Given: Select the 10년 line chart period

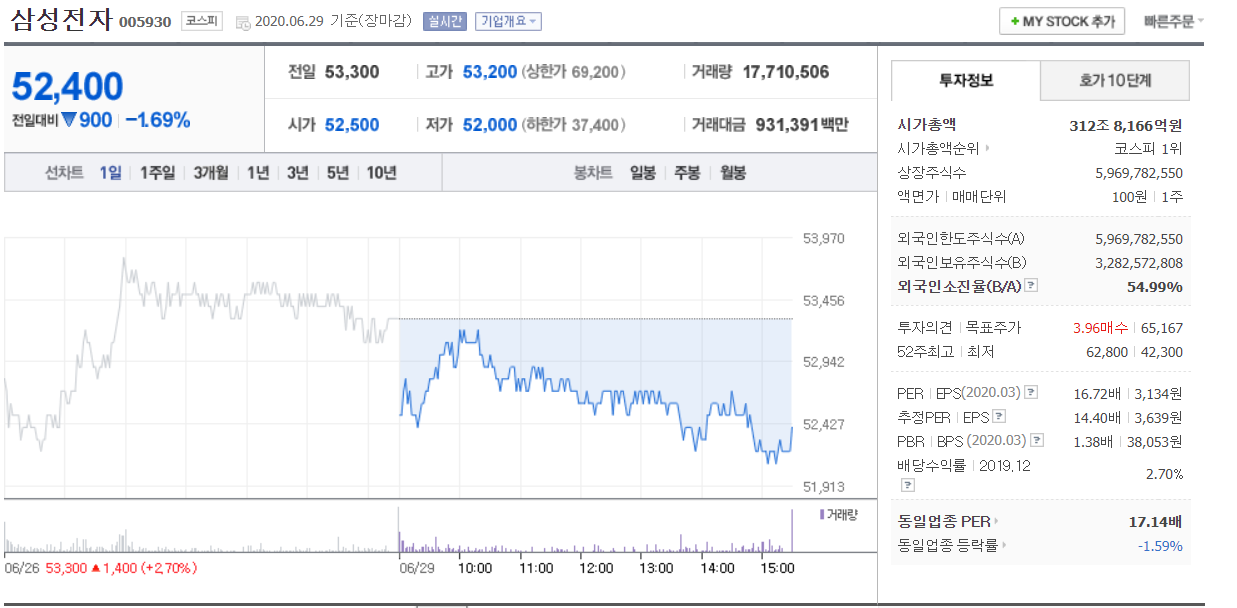Looking at the screenshot, I should coord(382,173).
